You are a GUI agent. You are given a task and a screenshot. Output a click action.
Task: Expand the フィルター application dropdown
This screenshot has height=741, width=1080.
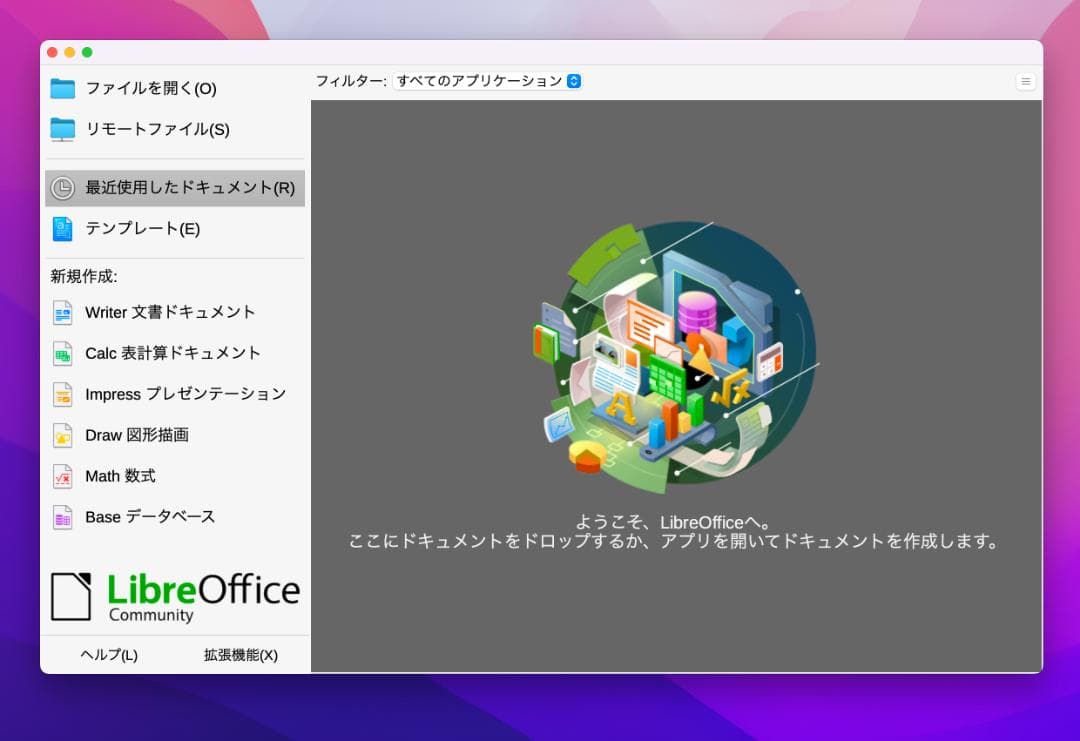pos(488,81)
